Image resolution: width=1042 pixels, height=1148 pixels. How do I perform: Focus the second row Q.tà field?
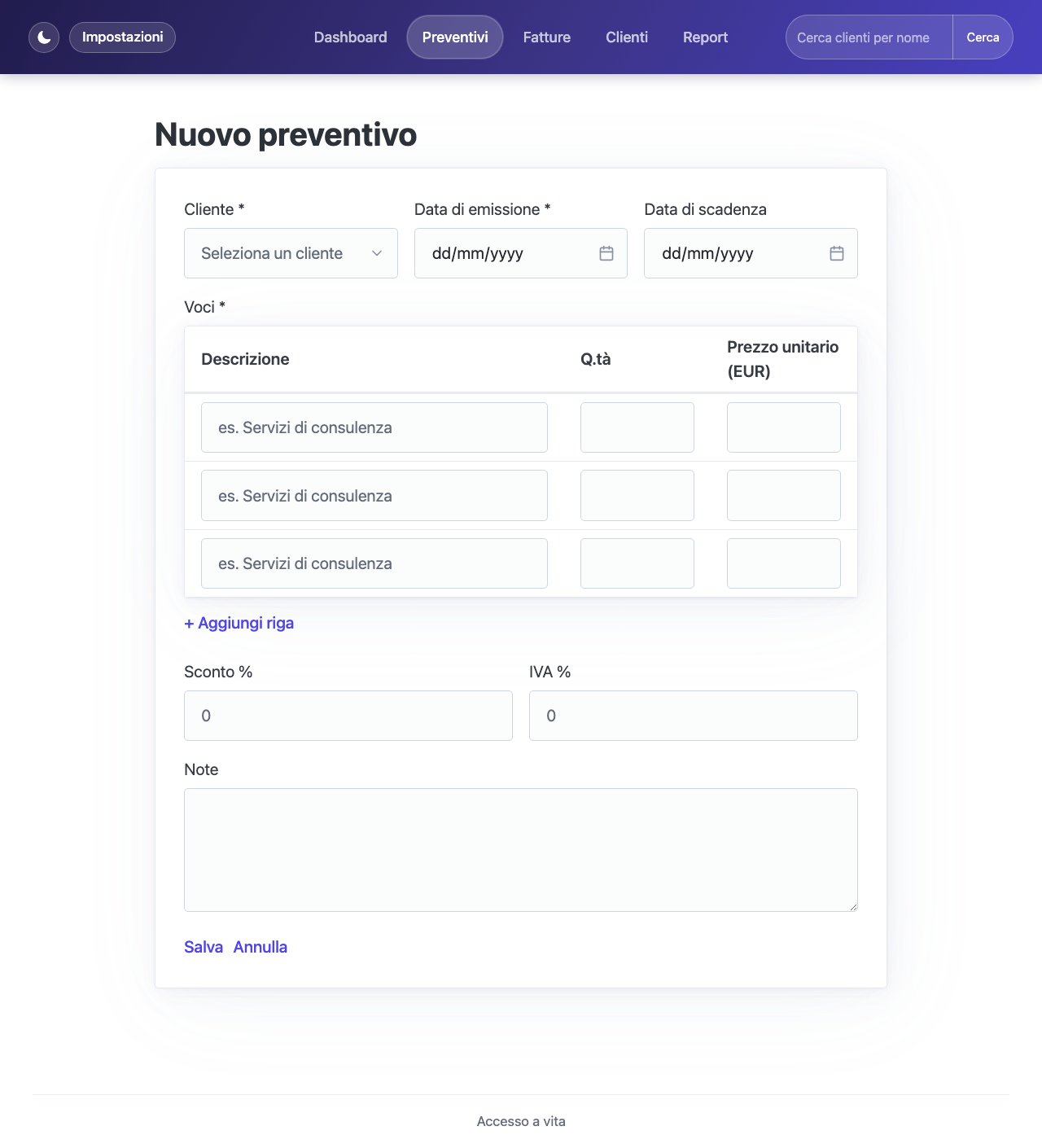pyautogui.click(x=637, y=496)
